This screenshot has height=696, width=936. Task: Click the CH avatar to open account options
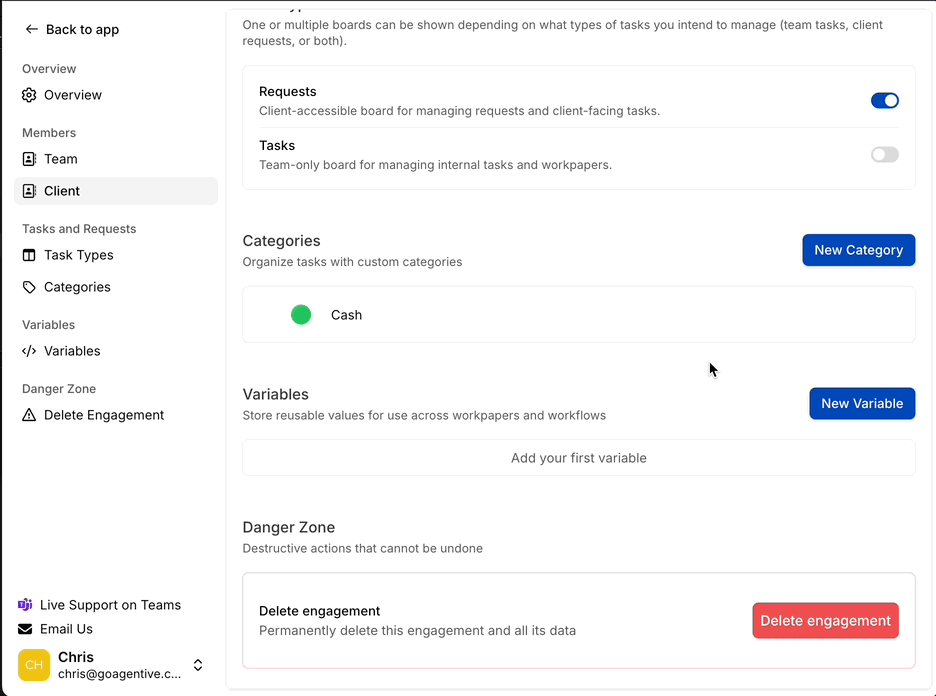pos(33,665)
